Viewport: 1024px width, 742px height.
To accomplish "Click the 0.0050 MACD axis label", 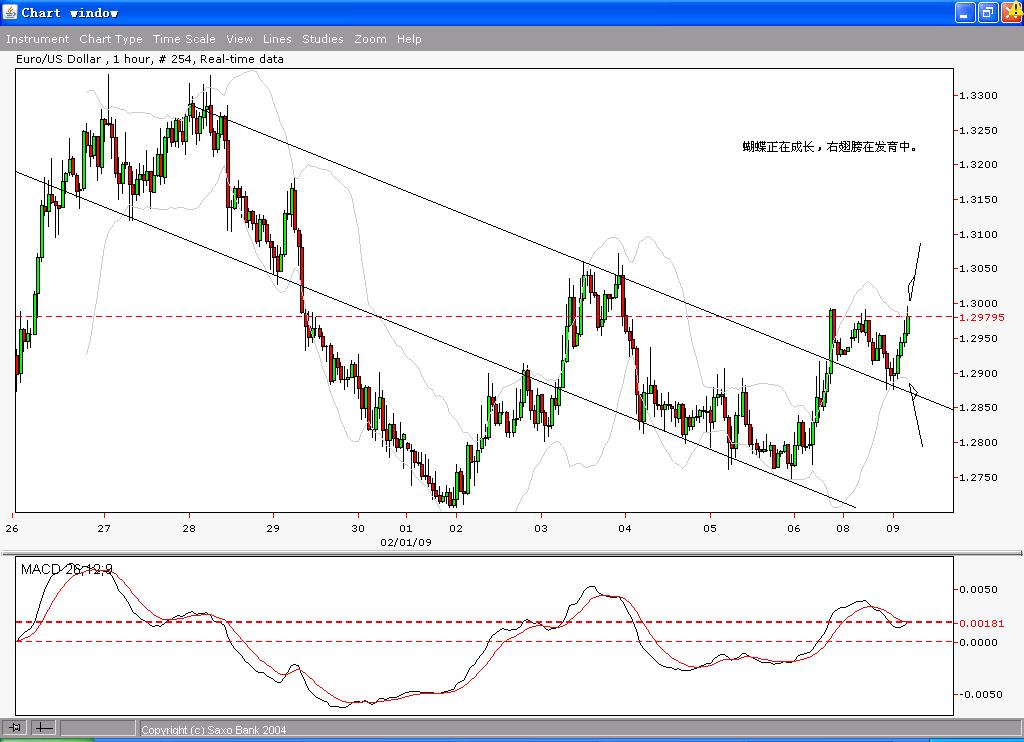I will point(978,590).
